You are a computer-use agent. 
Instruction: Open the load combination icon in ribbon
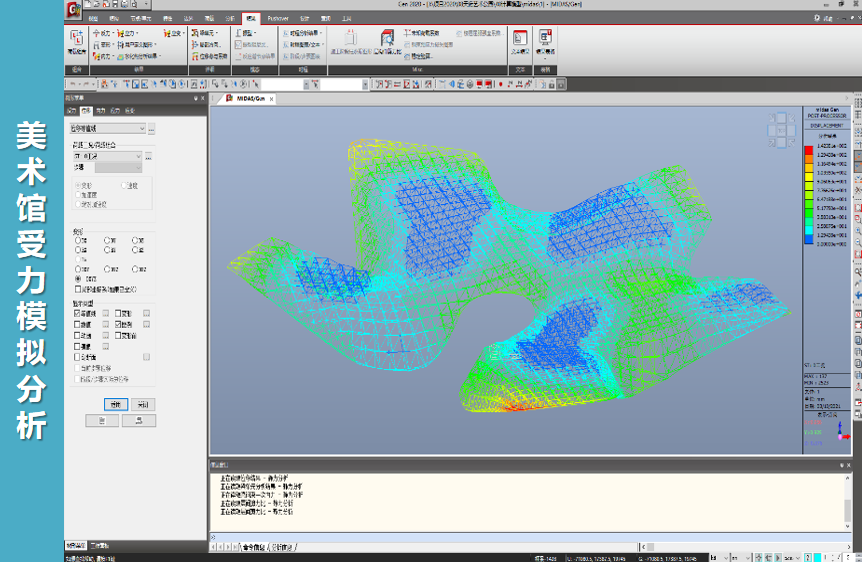[76, 42]
